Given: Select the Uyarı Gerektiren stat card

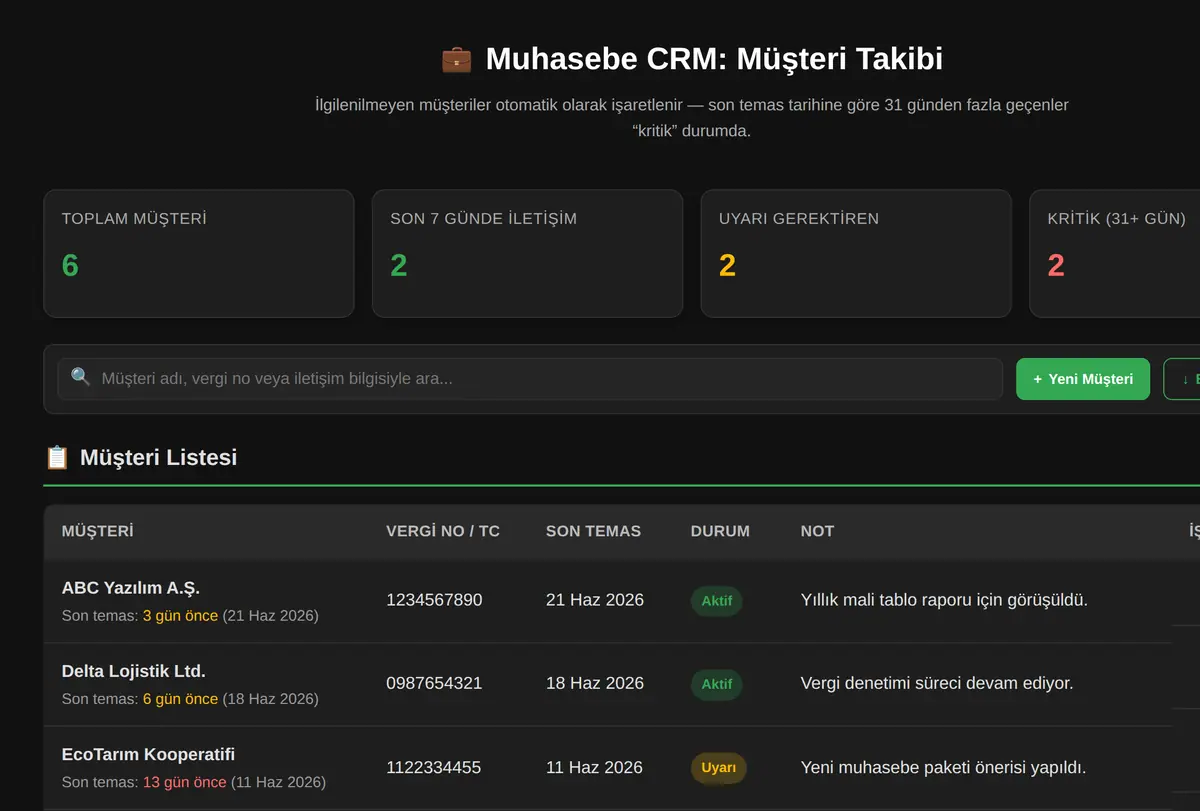Looking at the screenshot, I should click(x=856, y=253).
